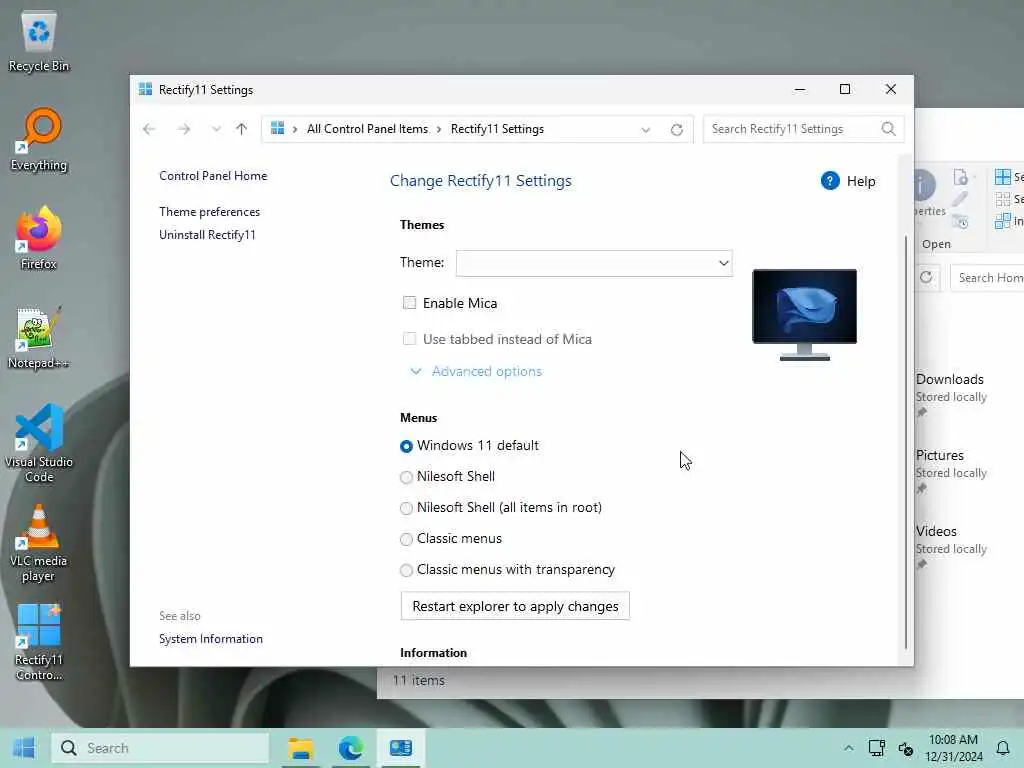This screenshot has height=768, width=1024.
Task: Click the taskbar Search box
Action: (x=161, y=748)
